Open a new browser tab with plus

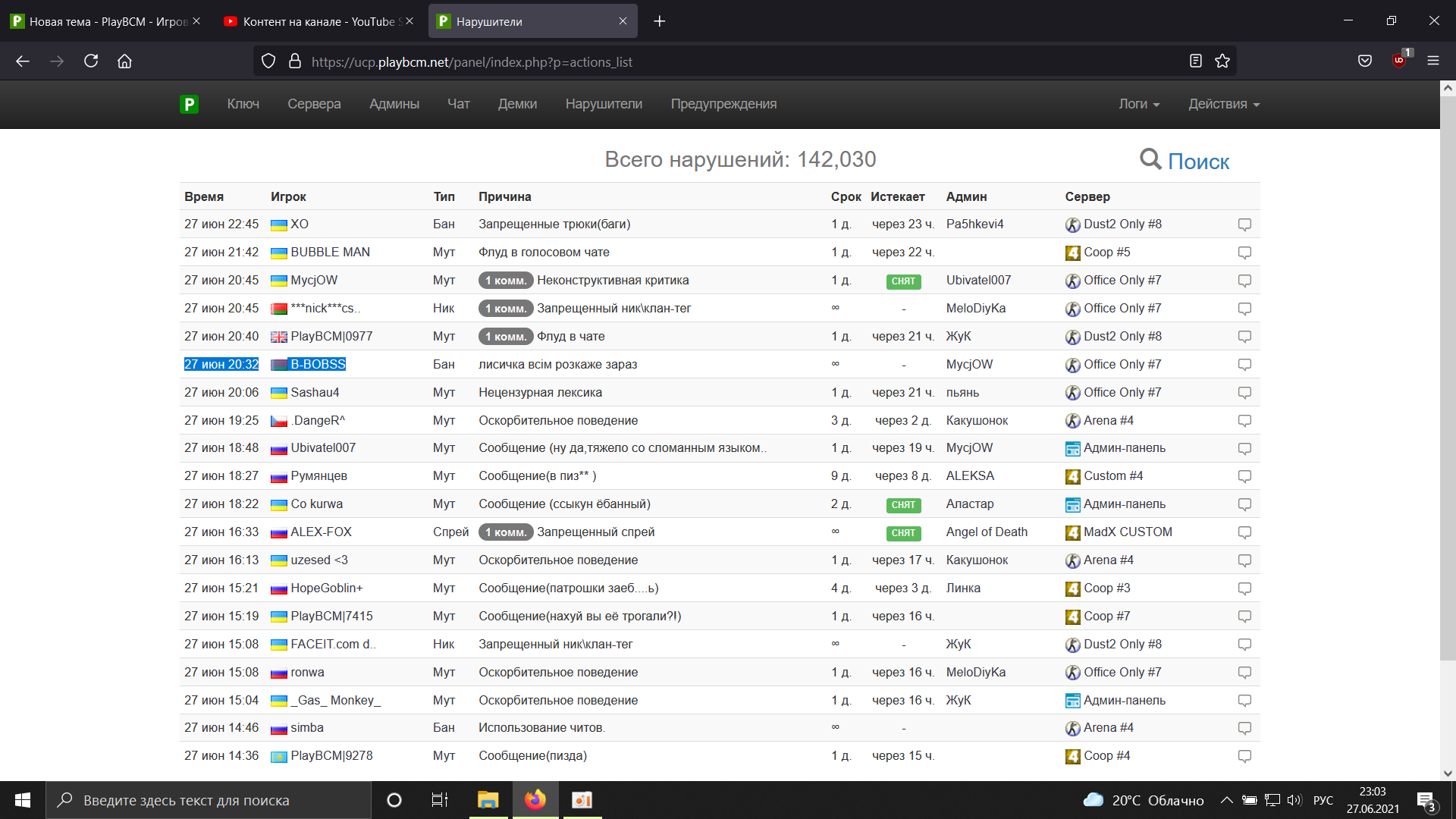click(660, 21)
